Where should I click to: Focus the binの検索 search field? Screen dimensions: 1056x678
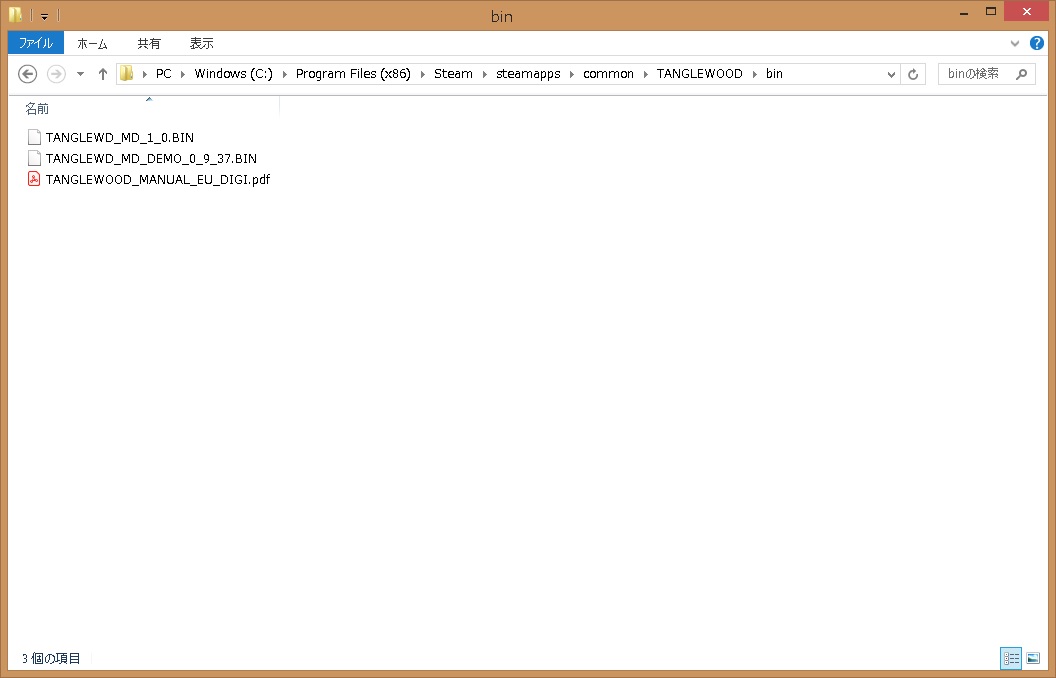pos(986,74)
